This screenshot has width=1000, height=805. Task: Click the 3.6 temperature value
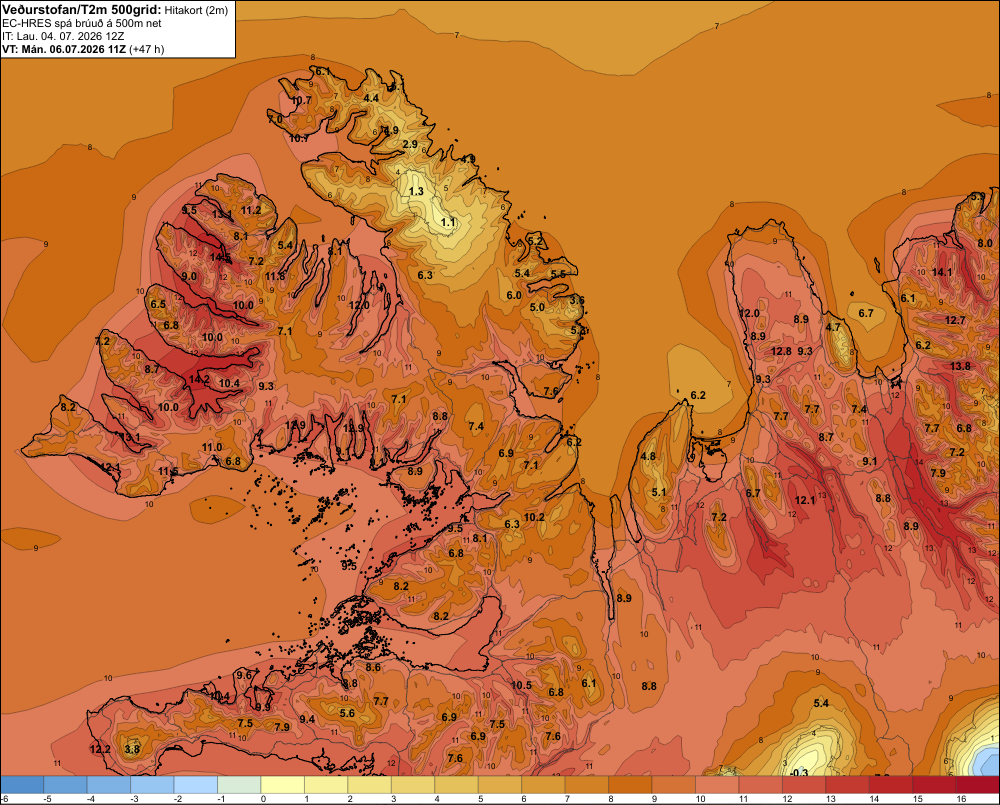pyautogui.click(x=577, y=300)
